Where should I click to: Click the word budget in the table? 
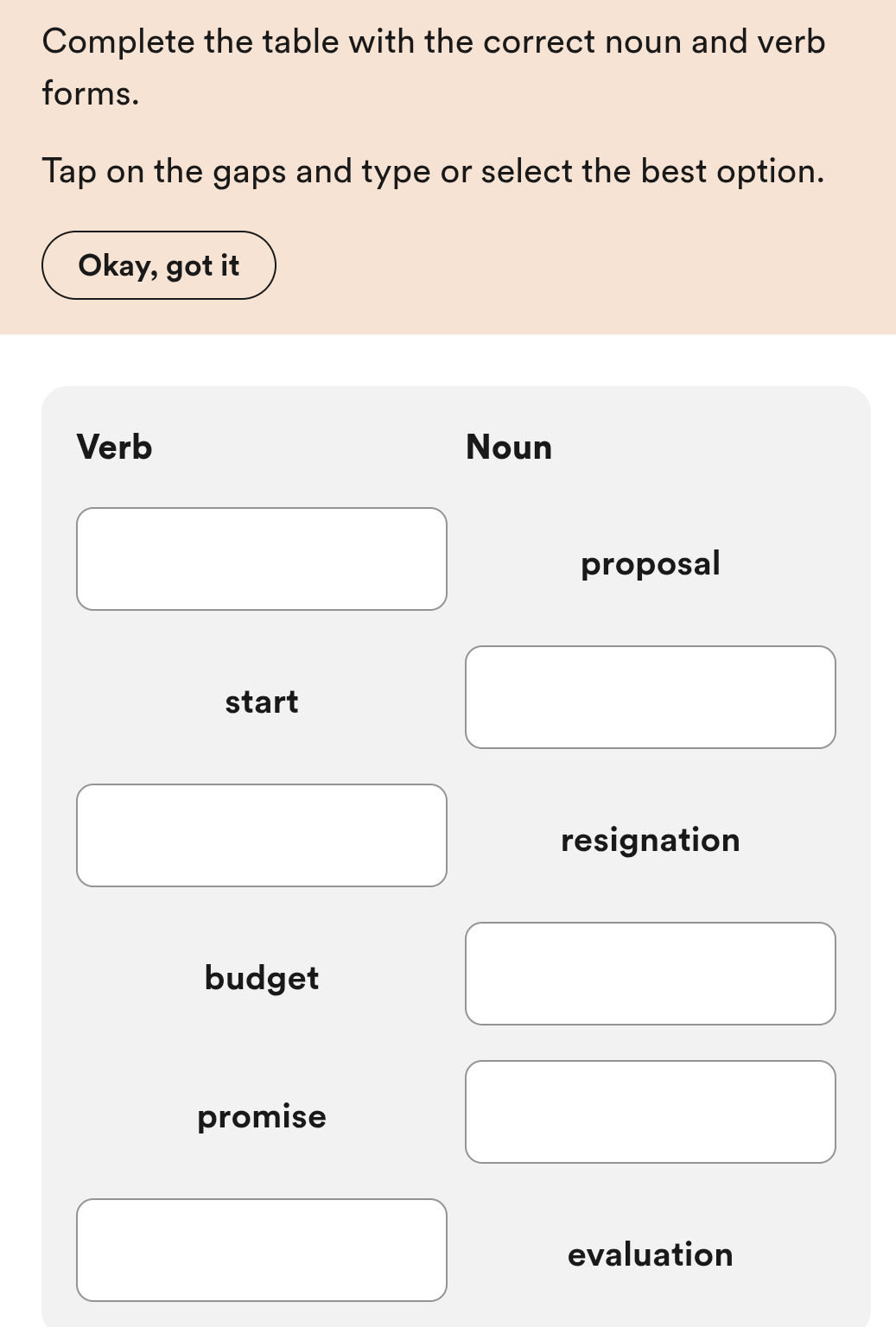(262, 977)
